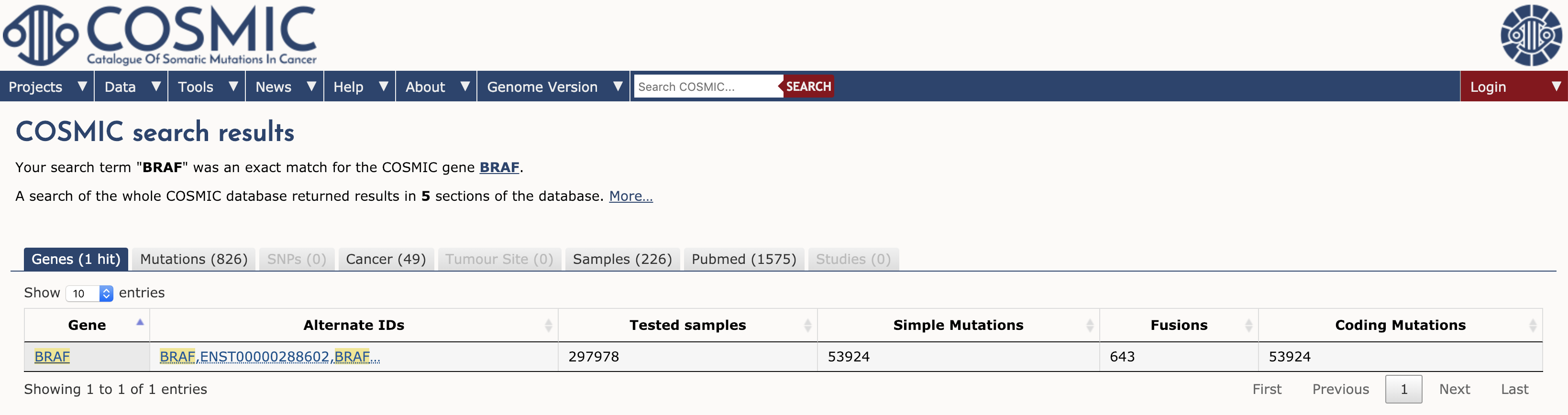
Task: Click the red SEARCH button
Action: 808,87
